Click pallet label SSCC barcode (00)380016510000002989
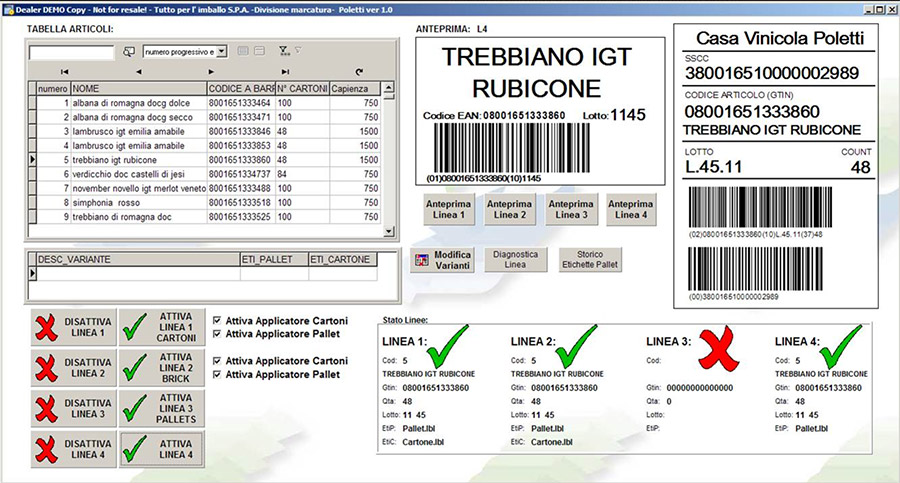The image size is (900, 483). tap(755, 269)
